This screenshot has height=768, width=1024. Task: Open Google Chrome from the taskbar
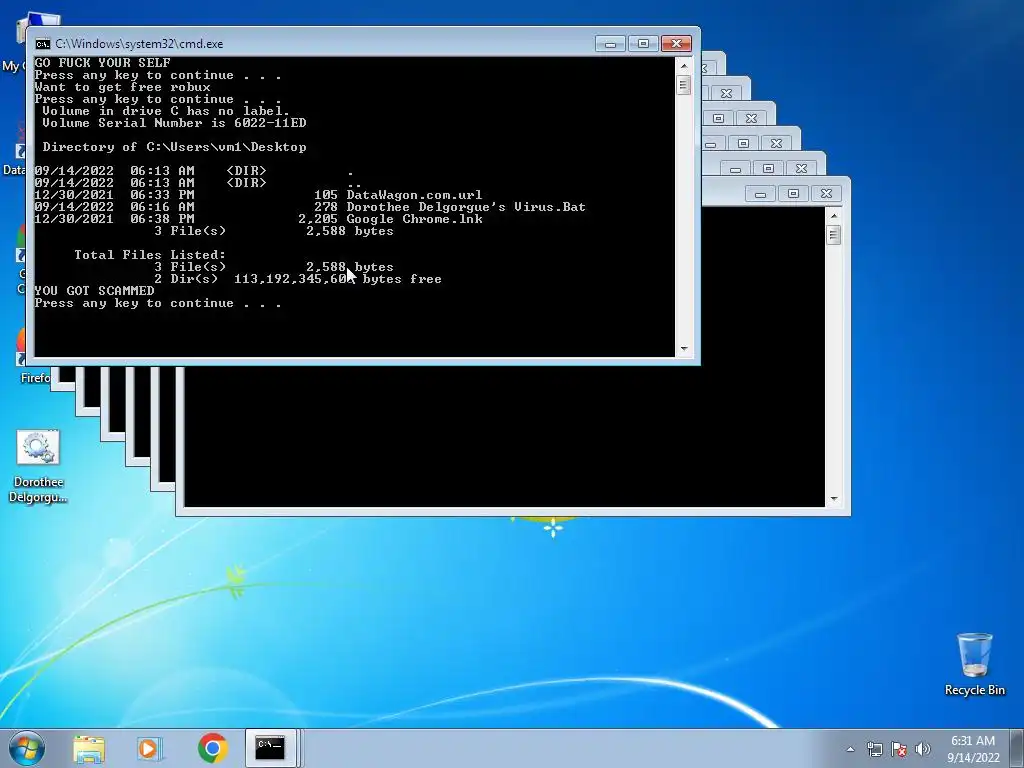(x=213, y=748)
